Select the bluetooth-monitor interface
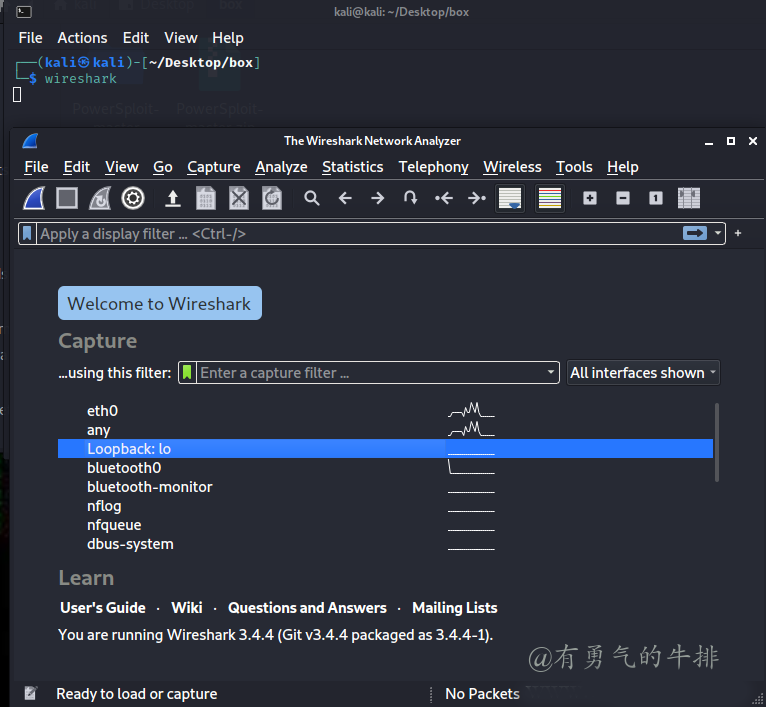 point(385,487)
